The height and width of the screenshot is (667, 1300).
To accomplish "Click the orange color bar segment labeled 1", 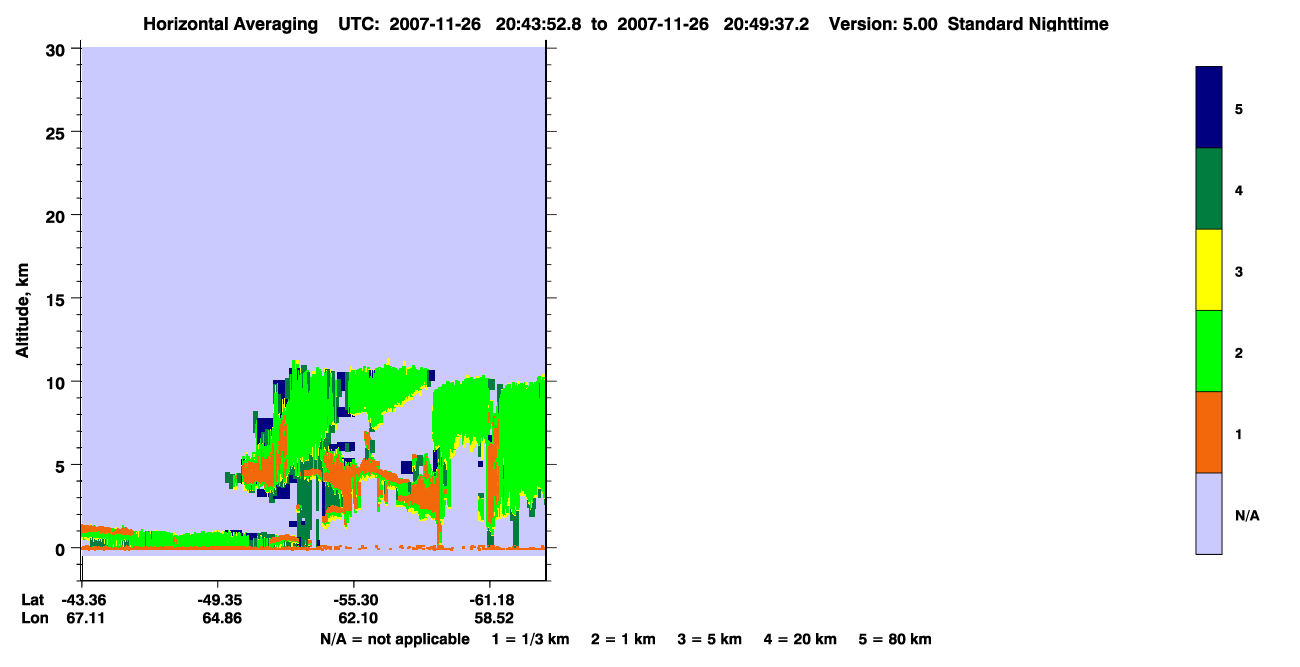I will [1209, 432].
